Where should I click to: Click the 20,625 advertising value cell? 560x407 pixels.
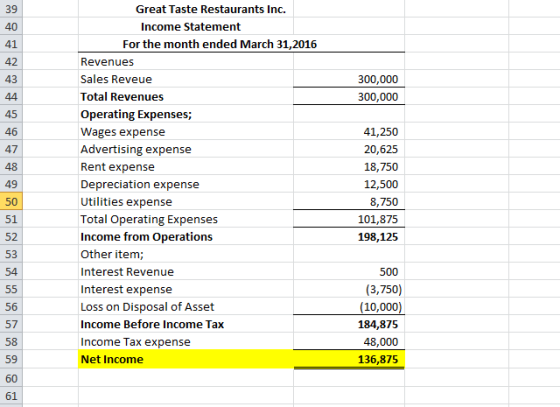point(349,149)
